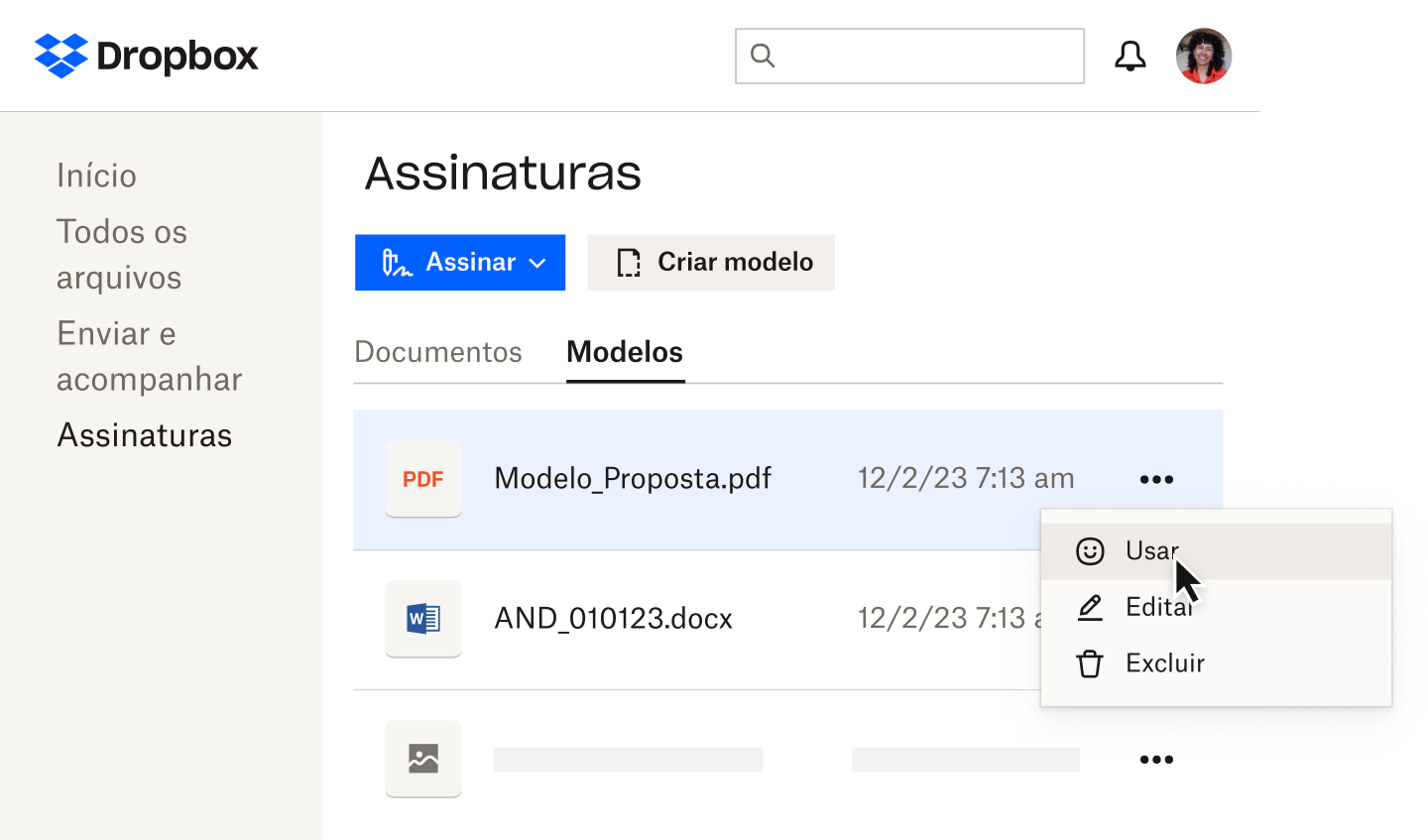1428x840 pixels.
Task: Open the Assinar dropdown chevron
Action: coord(536,263)
